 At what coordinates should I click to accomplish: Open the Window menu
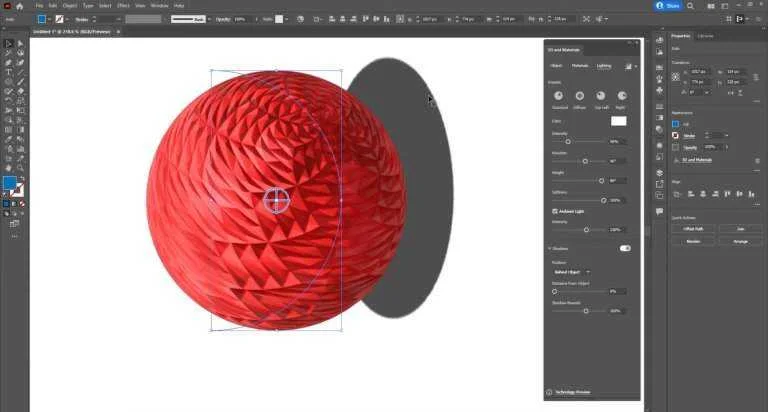(x=159, y=6)
